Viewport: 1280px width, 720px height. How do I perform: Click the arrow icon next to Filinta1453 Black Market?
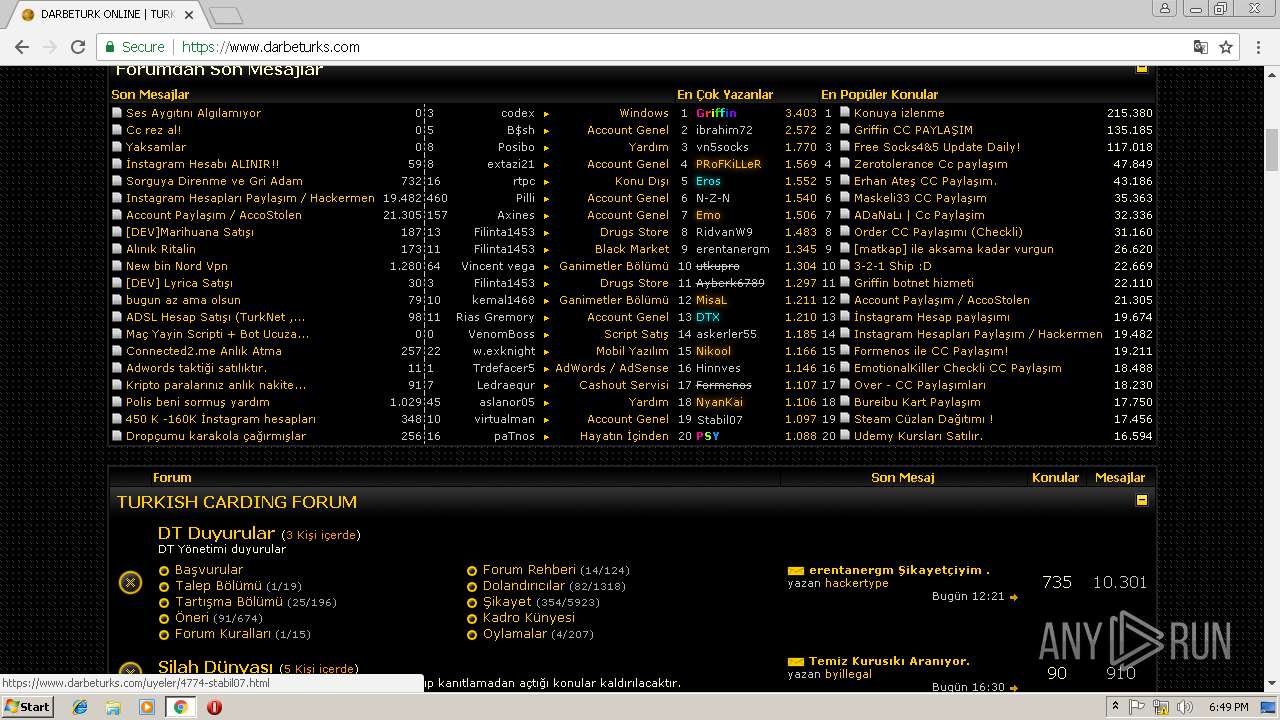click(547, 250)
